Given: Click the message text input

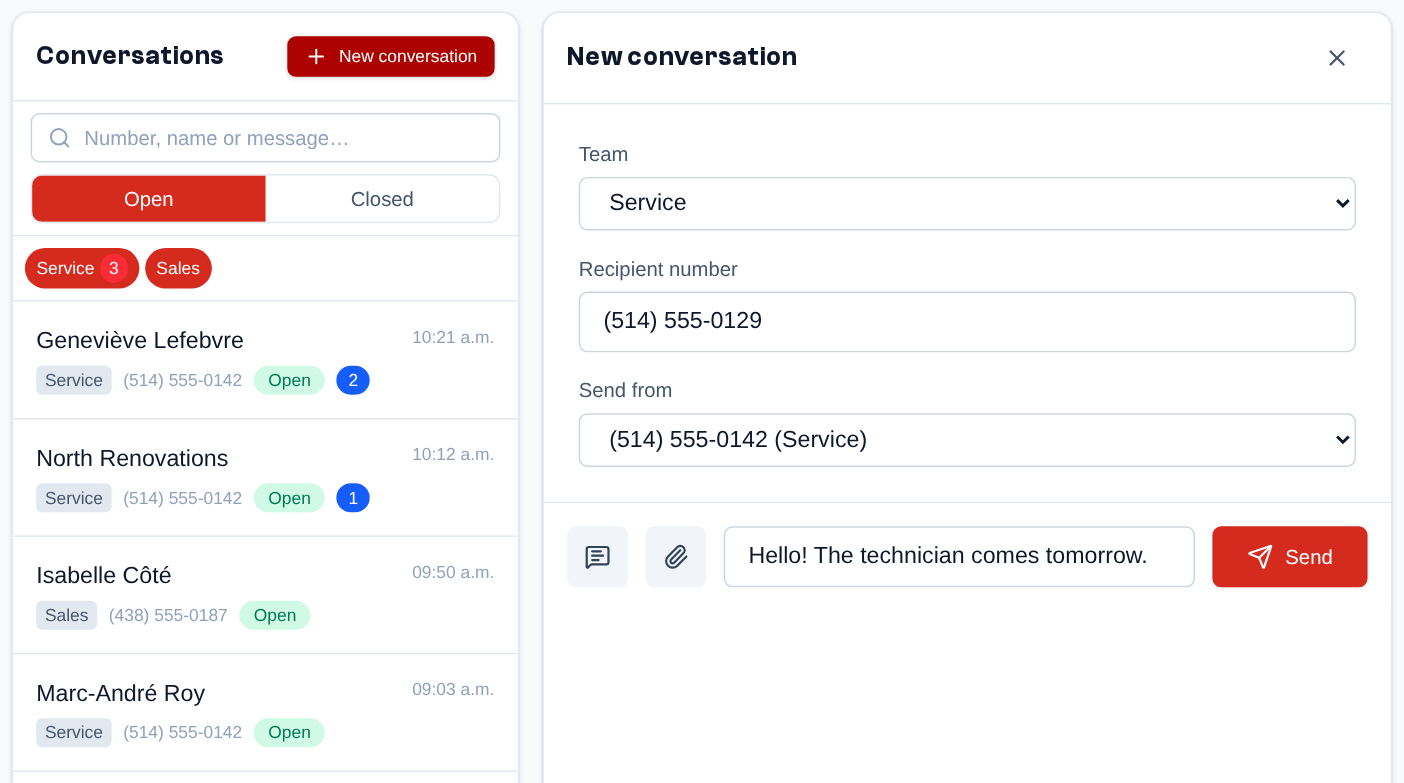Looking at the screenshot, I should point(959,557).
